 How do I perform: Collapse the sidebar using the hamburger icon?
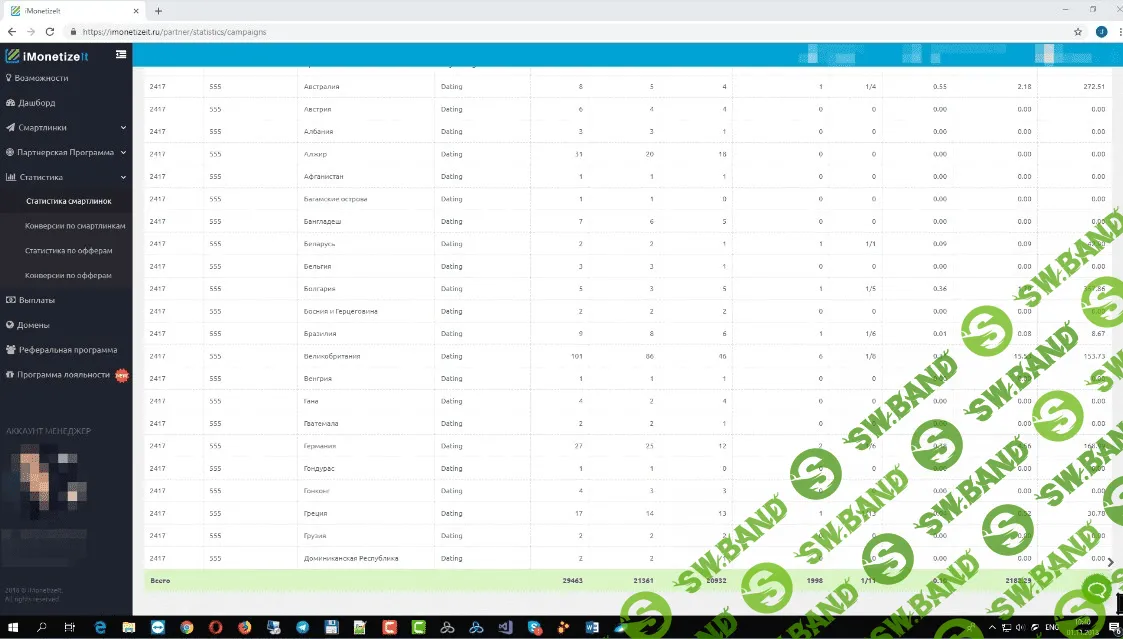(121, 54)
